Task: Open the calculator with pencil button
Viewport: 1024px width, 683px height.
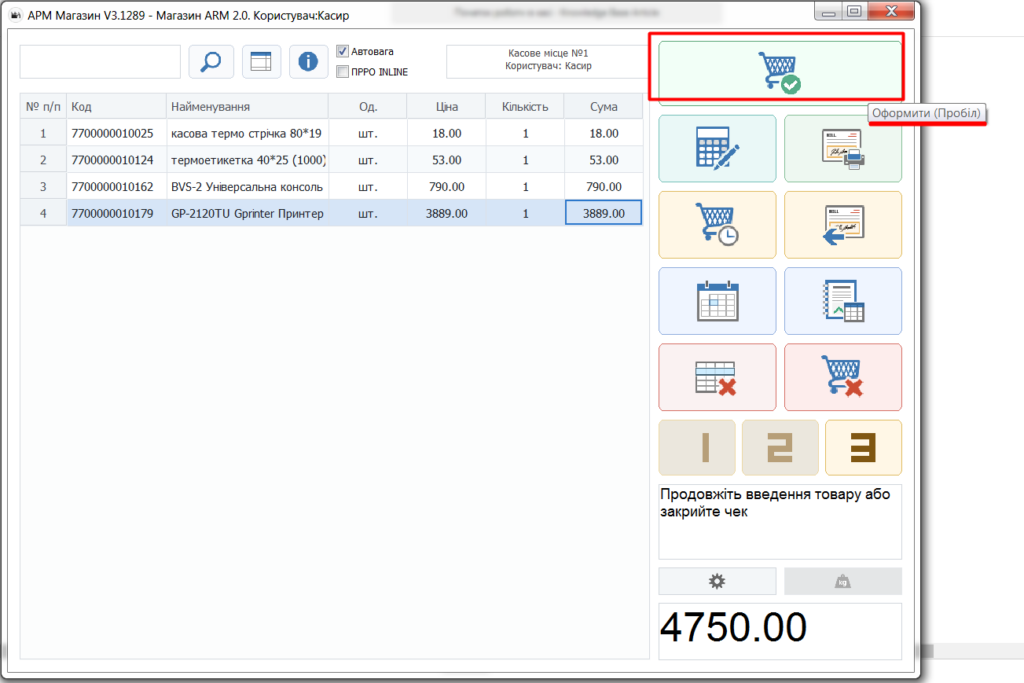Action: pyautogui.click(x=717, y=149)
